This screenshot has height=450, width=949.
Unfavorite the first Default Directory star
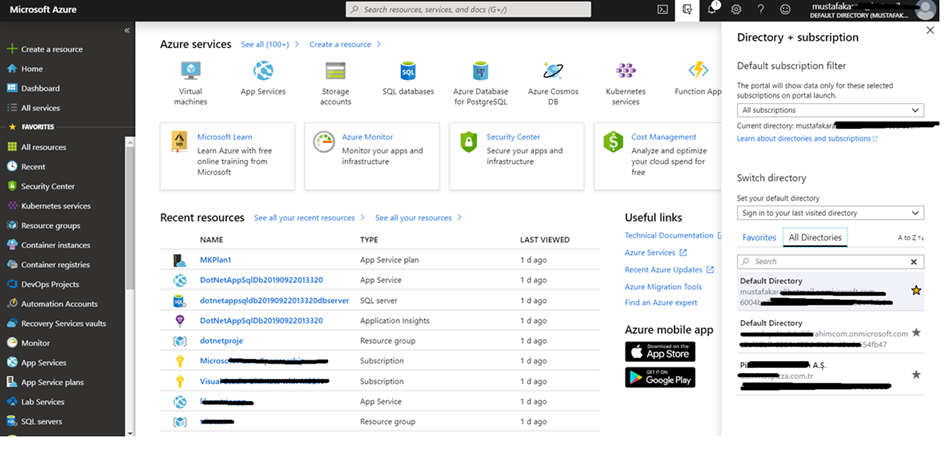[x=916, y=291]
